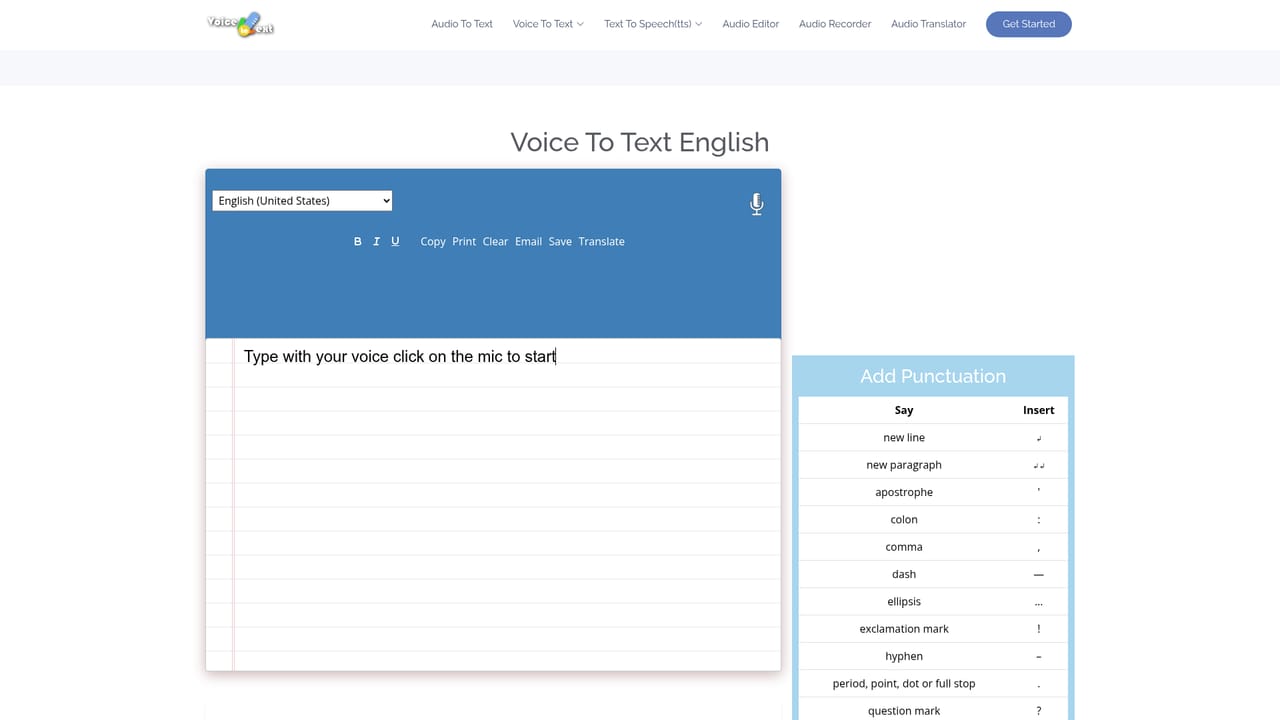
Task: Open the Audio Recorder page
Action: (835, 24)
